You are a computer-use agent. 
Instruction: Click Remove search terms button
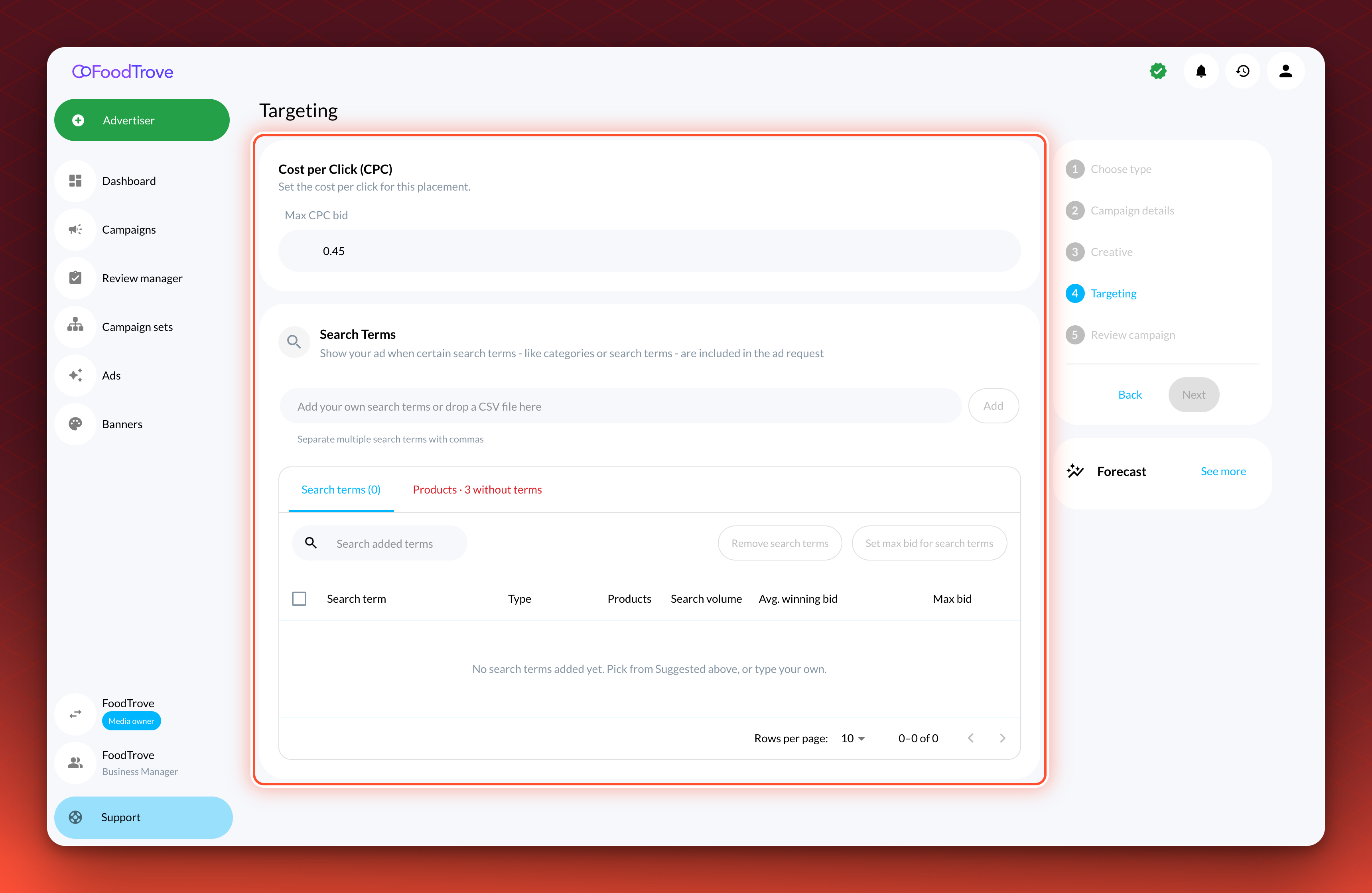click(x=779, y=543)
